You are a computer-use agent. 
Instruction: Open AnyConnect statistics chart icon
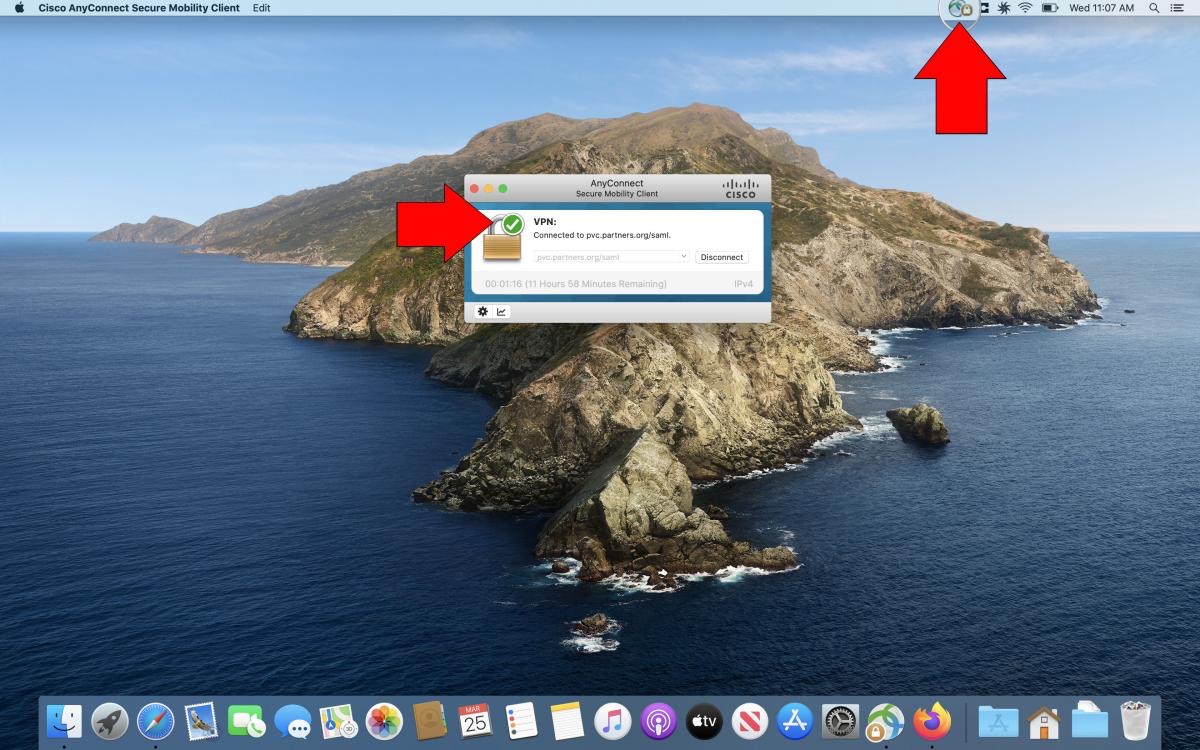[501, 312]
